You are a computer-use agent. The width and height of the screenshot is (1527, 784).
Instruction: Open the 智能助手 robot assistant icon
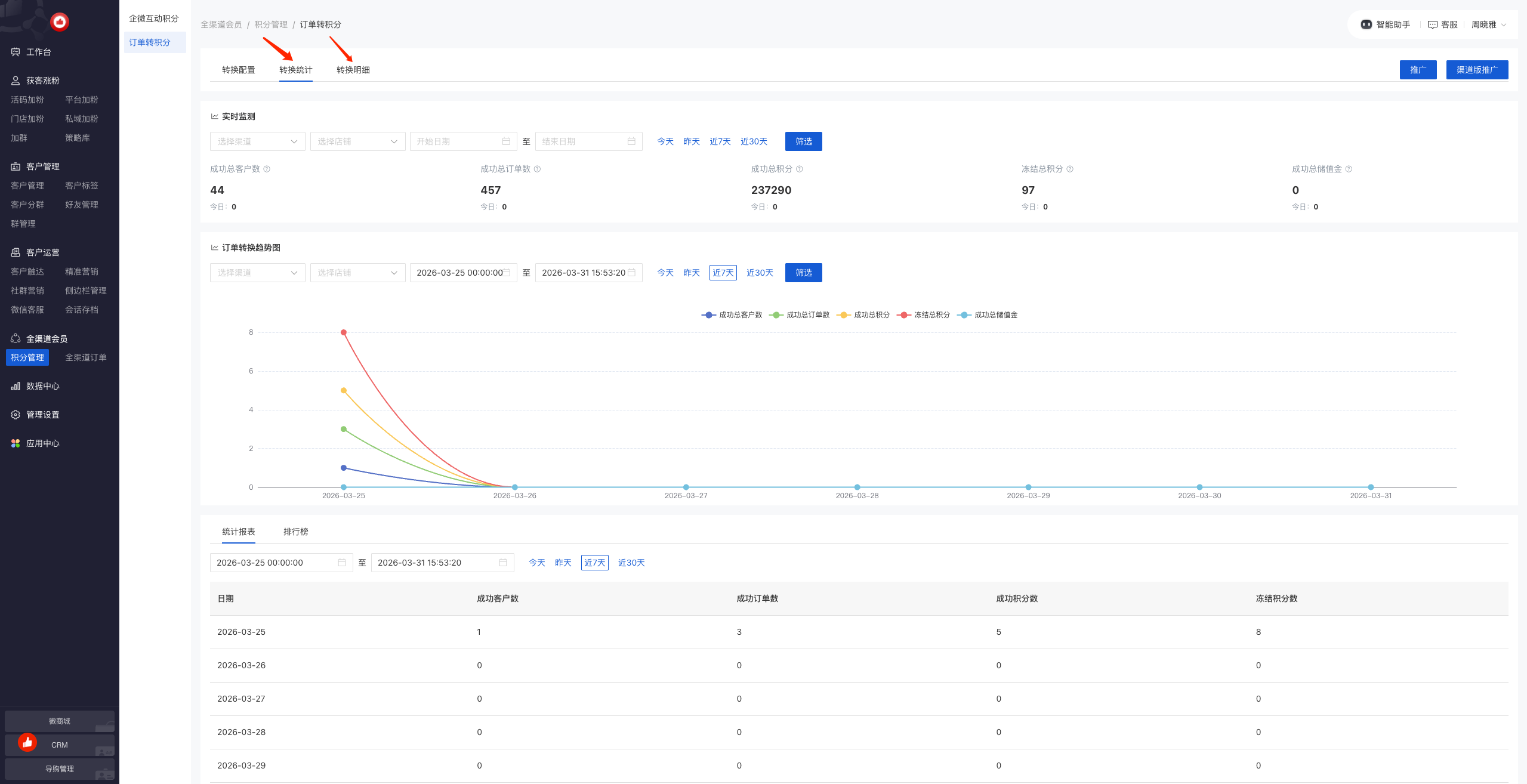(x=1366, y=24)
